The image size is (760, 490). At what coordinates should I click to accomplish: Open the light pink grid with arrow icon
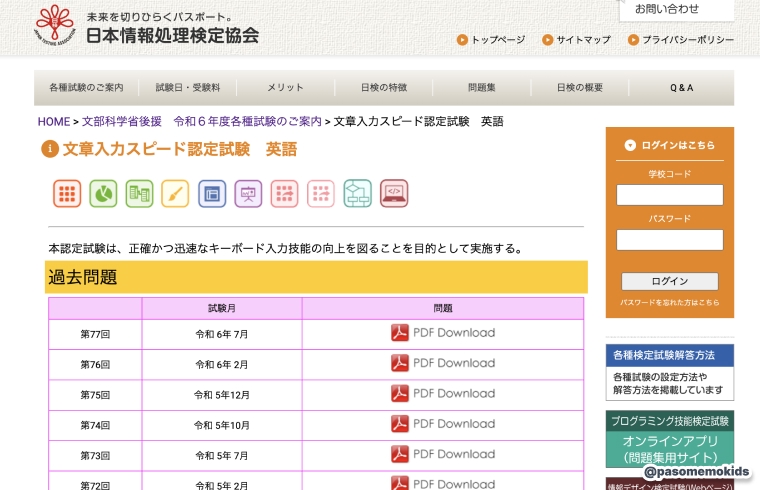[x=321, y=193]
